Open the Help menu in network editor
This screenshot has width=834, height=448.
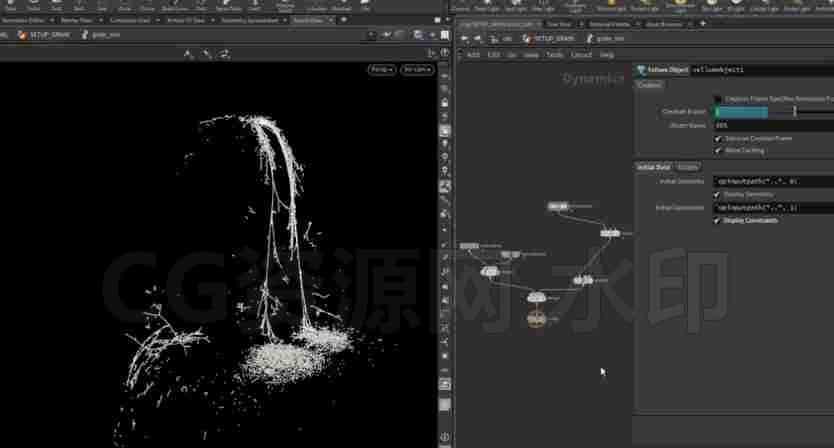point(607,55)
